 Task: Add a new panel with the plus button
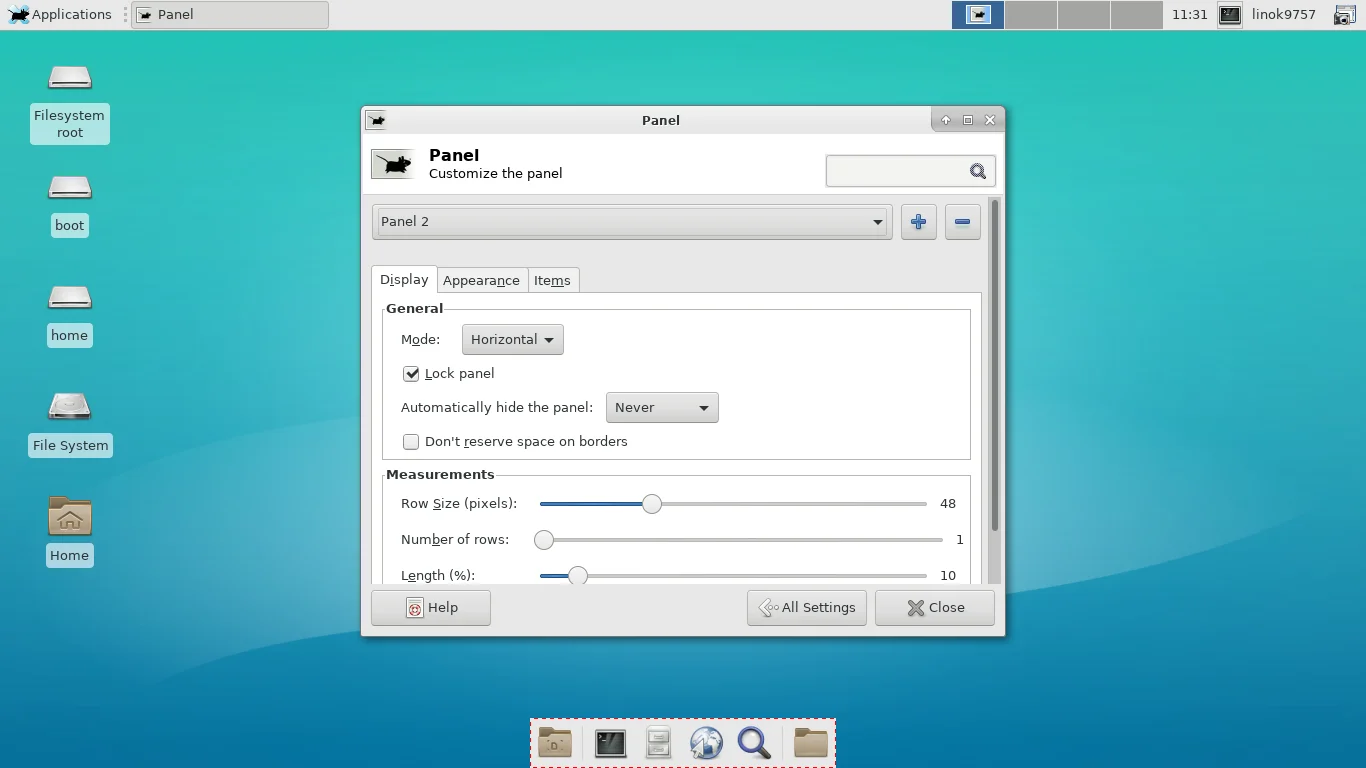[x=919, y=222]
